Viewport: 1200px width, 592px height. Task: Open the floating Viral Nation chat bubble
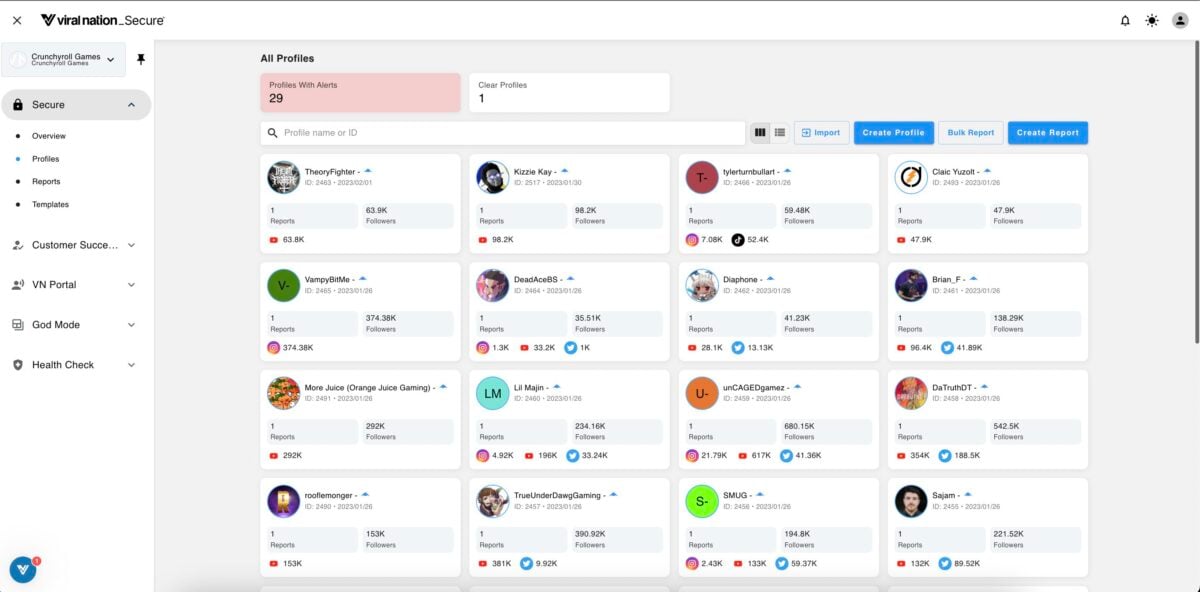tap(22, 570)
